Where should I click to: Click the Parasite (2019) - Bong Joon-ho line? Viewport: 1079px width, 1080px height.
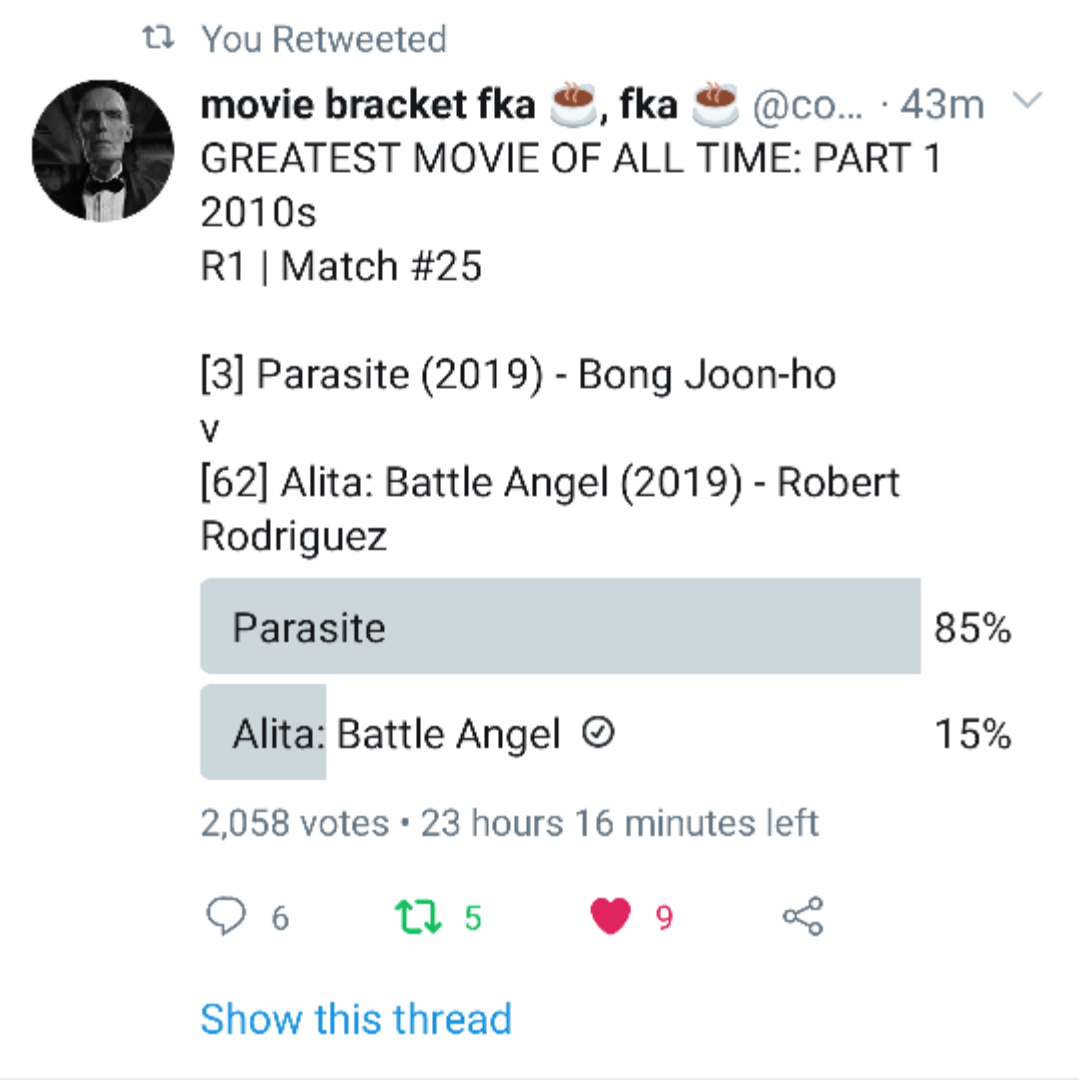[x=518, y=374]
